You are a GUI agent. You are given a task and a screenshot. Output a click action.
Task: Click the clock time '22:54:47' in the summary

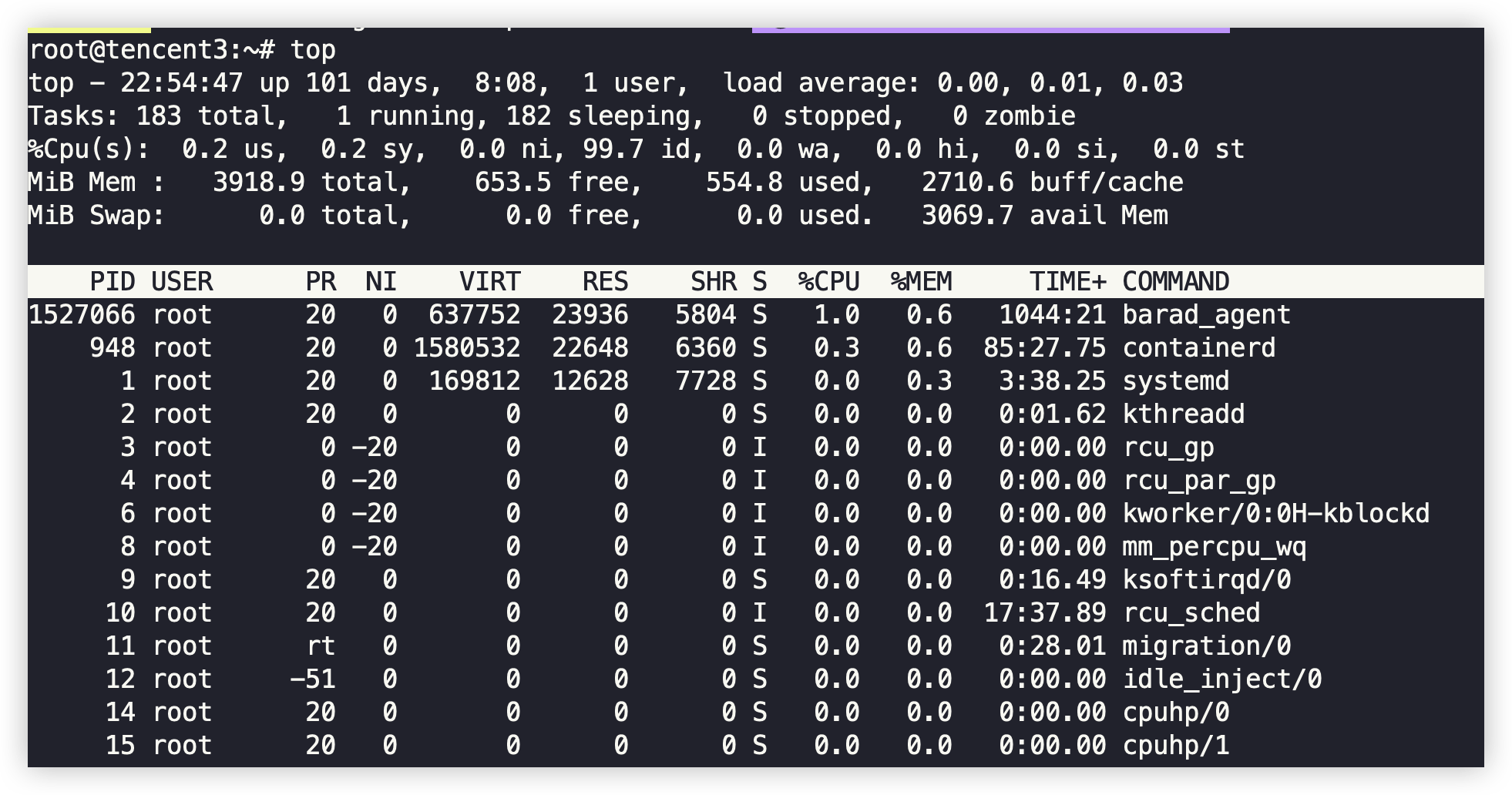pyautogui.click(x=182, y=83)
